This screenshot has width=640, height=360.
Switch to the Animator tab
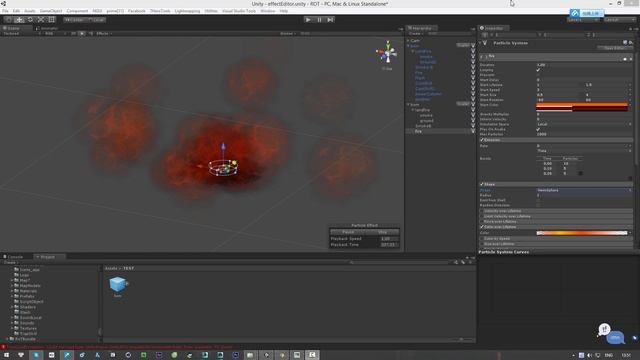point(48,28)
